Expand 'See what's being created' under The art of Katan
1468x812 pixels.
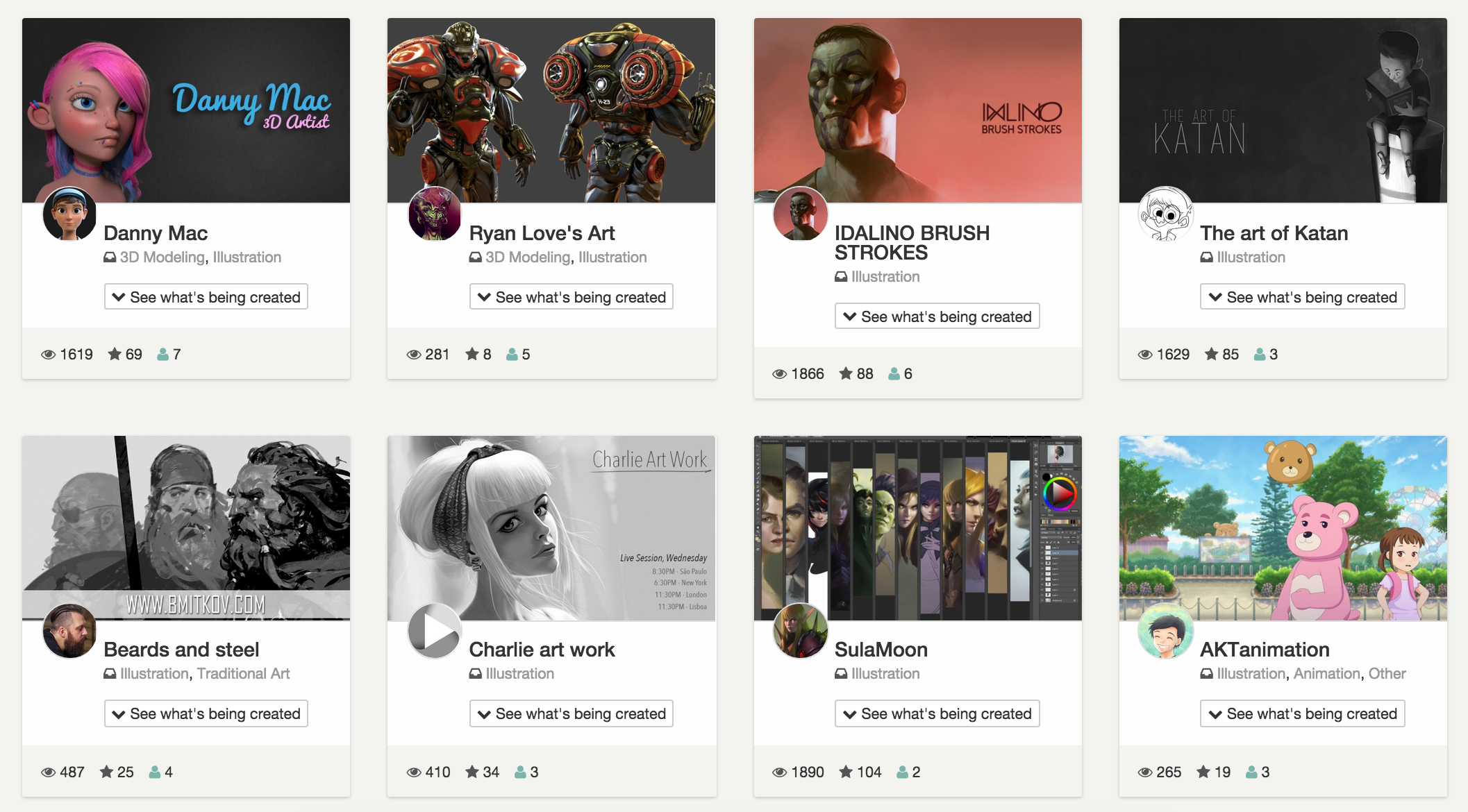coord(1302,297)
